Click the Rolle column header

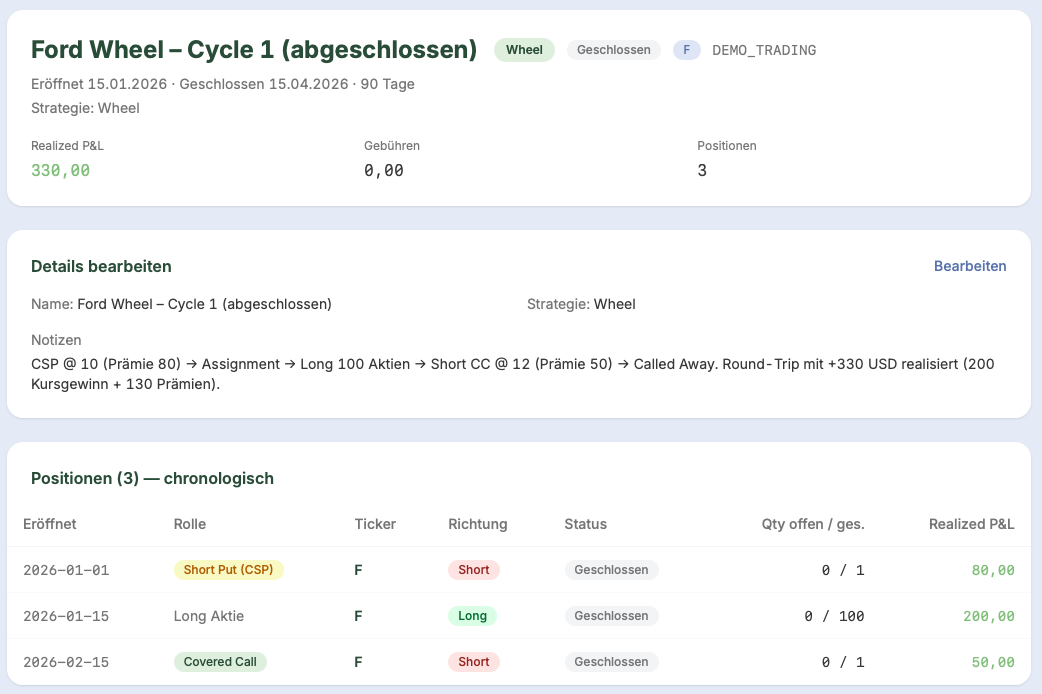click(189, 524)
